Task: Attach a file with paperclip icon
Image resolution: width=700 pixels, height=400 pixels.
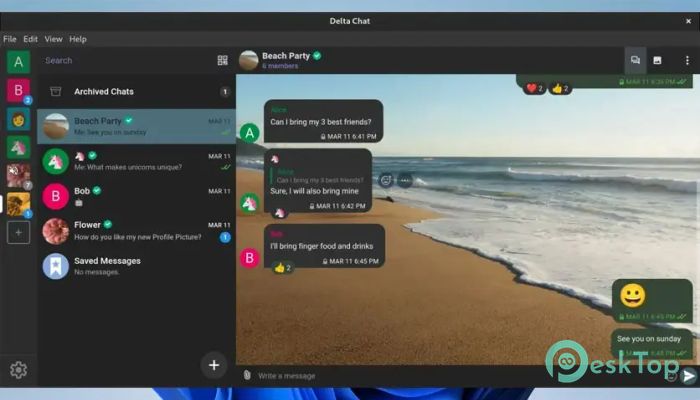Action: click(247, 375)
